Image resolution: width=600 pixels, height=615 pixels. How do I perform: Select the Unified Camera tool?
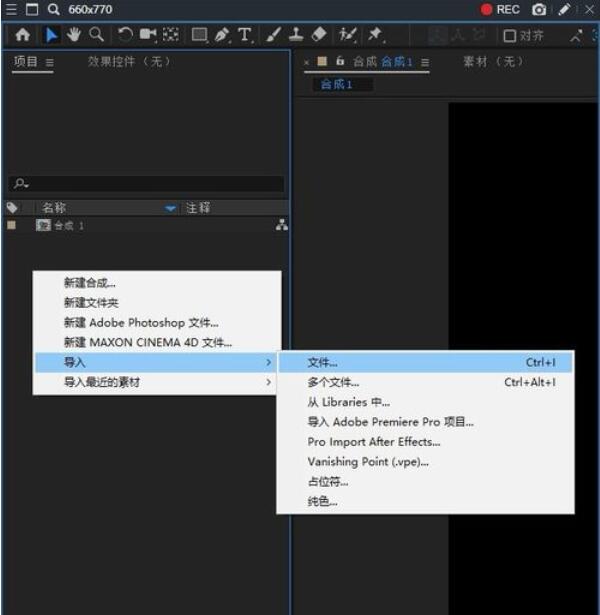pos(148,35)
